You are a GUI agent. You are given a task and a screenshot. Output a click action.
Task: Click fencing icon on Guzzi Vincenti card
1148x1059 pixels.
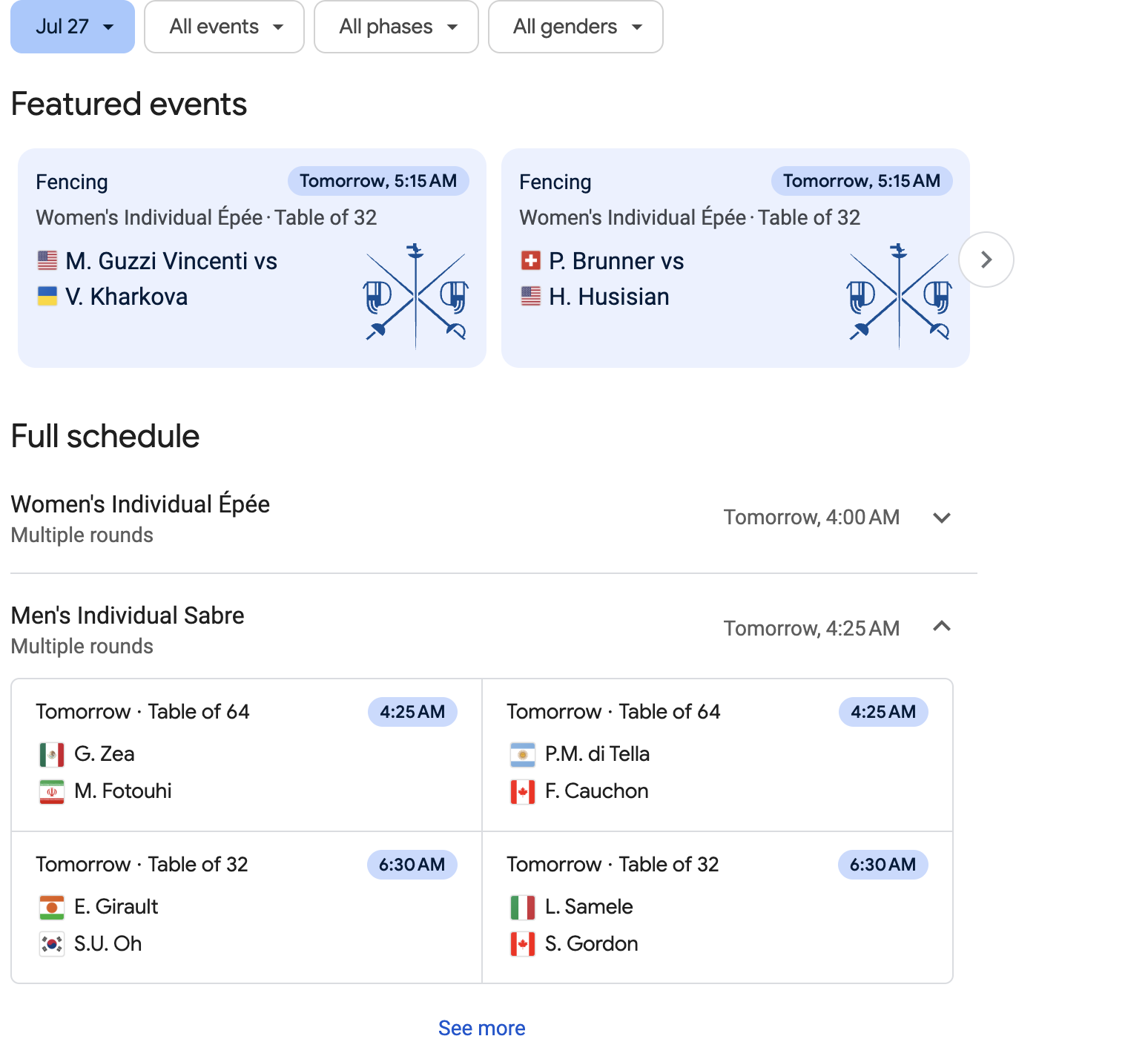[x=415, y=295]
